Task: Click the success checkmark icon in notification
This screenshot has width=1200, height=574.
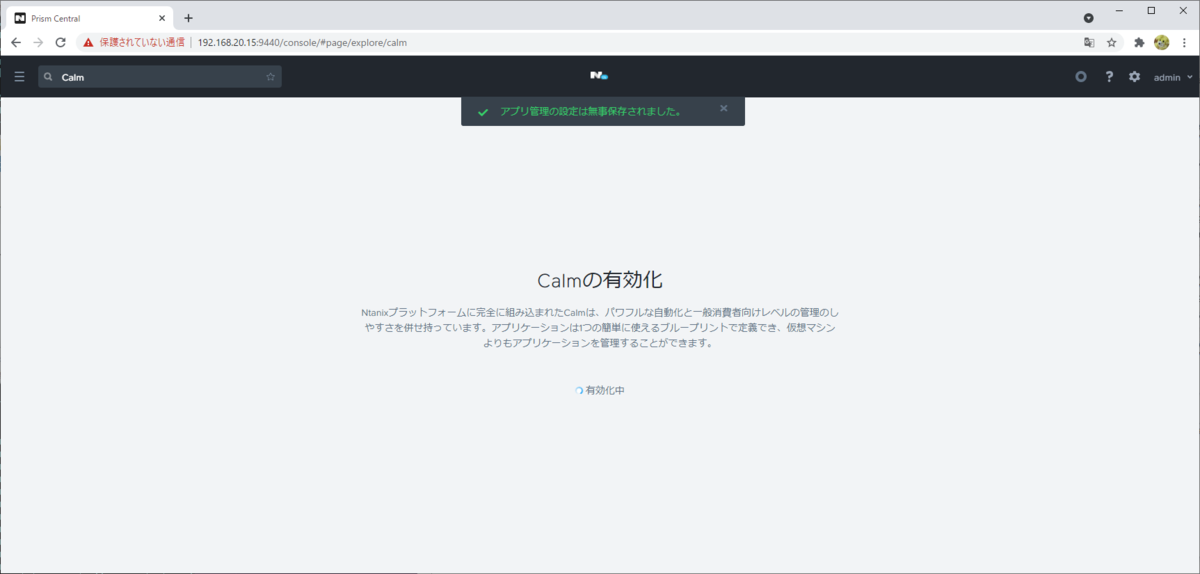Action: 483,112
